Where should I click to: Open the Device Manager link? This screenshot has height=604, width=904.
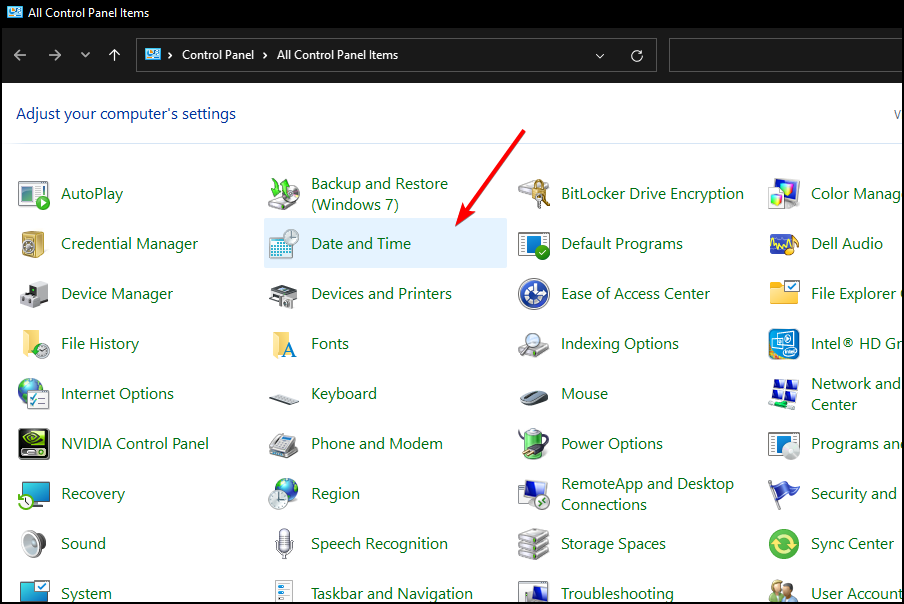[x=117, y=294]
